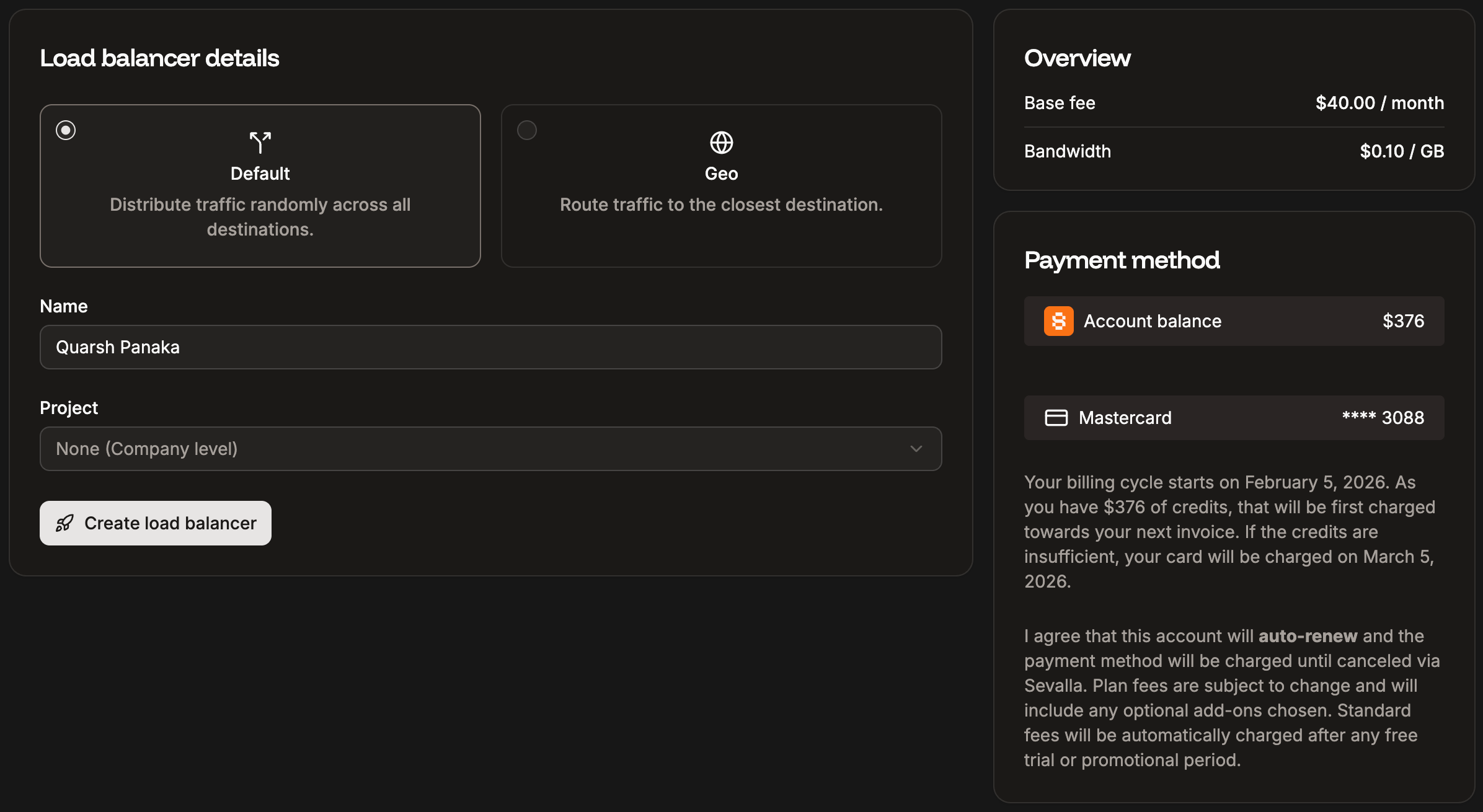Click the split-arrow icon above Default

[259, 141]
